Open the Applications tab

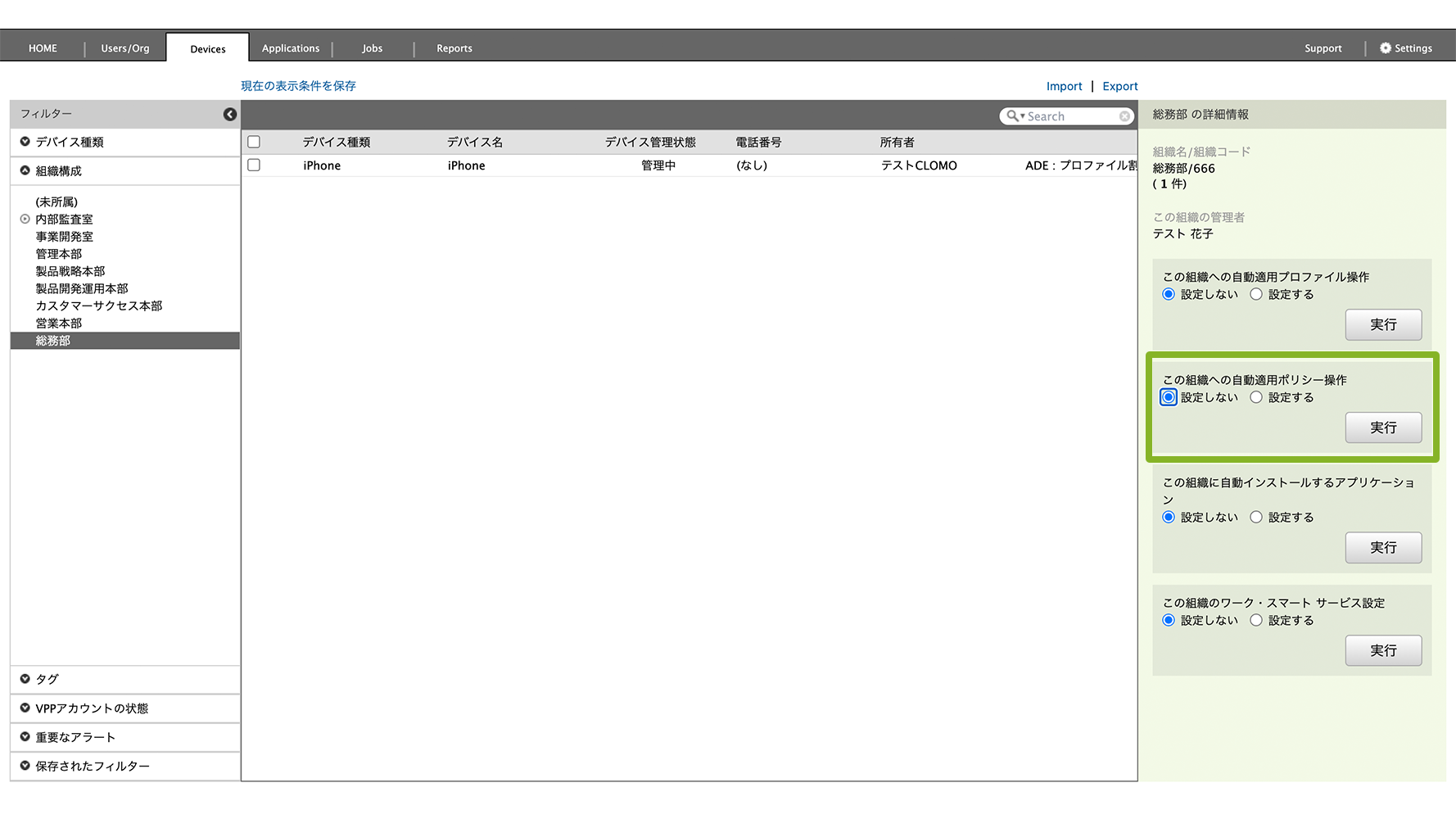291,48
